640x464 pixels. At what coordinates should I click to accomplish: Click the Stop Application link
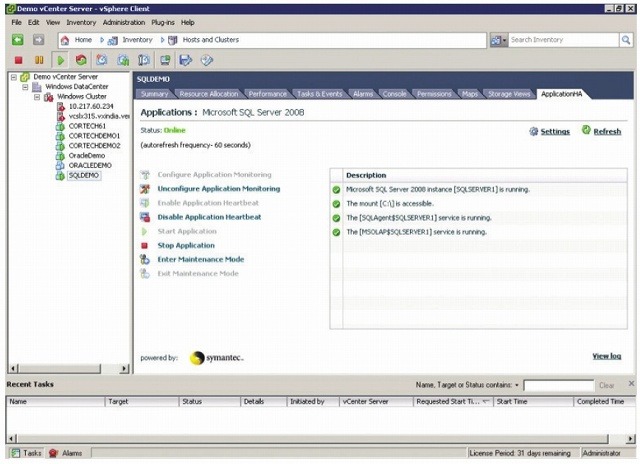point(186,246)
